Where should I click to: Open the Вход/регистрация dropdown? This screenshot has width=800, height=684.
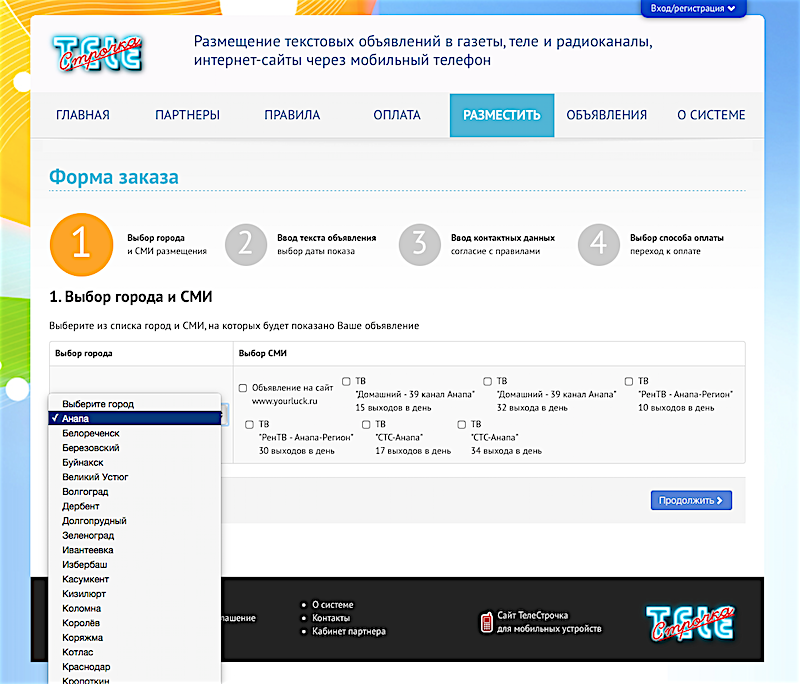pos(693,8)
